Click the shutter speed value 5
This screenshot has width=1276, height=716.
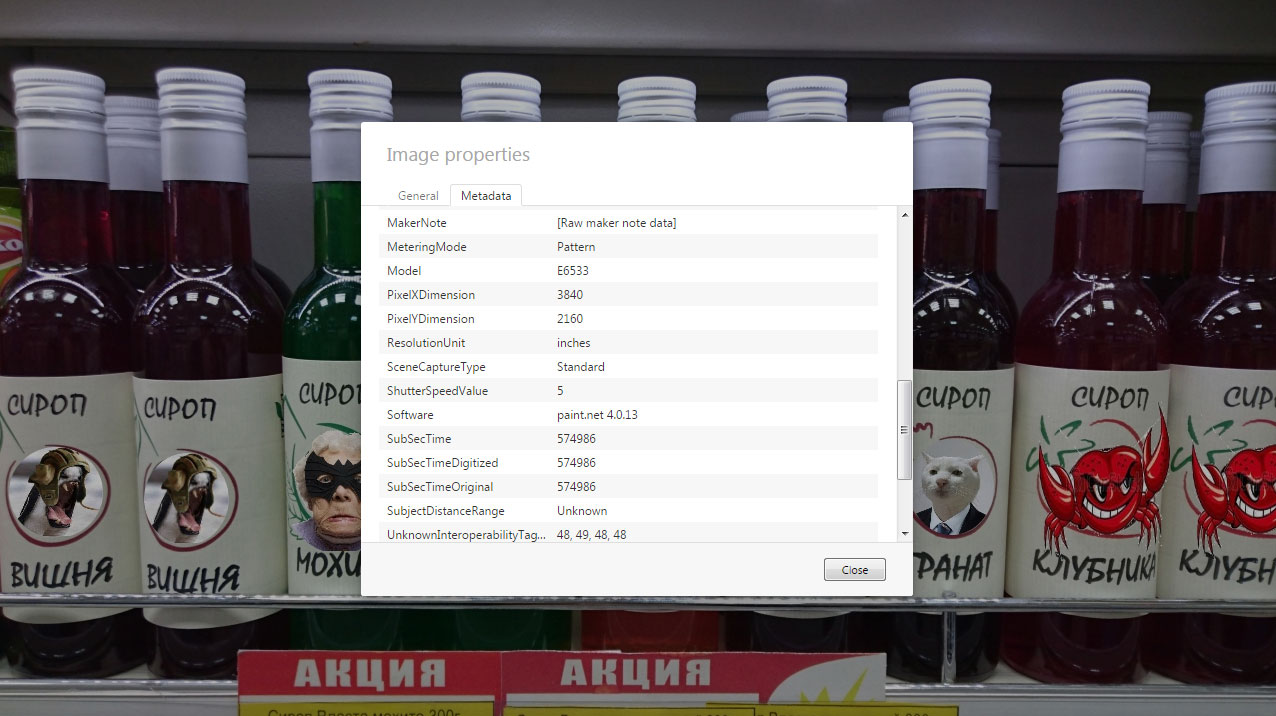(560, 391)
